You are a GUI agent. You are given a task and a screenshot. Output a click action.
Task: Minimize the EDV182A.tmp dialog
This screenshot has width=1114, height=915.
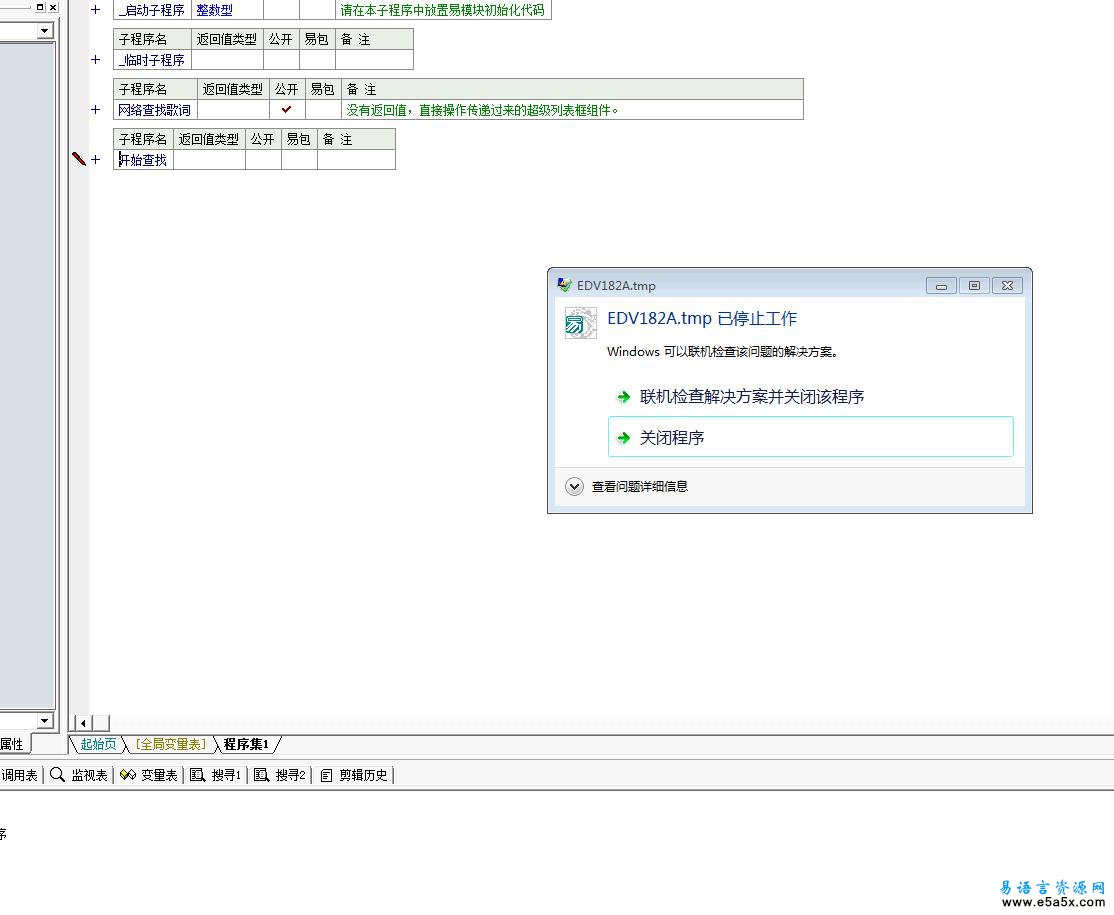941,286
